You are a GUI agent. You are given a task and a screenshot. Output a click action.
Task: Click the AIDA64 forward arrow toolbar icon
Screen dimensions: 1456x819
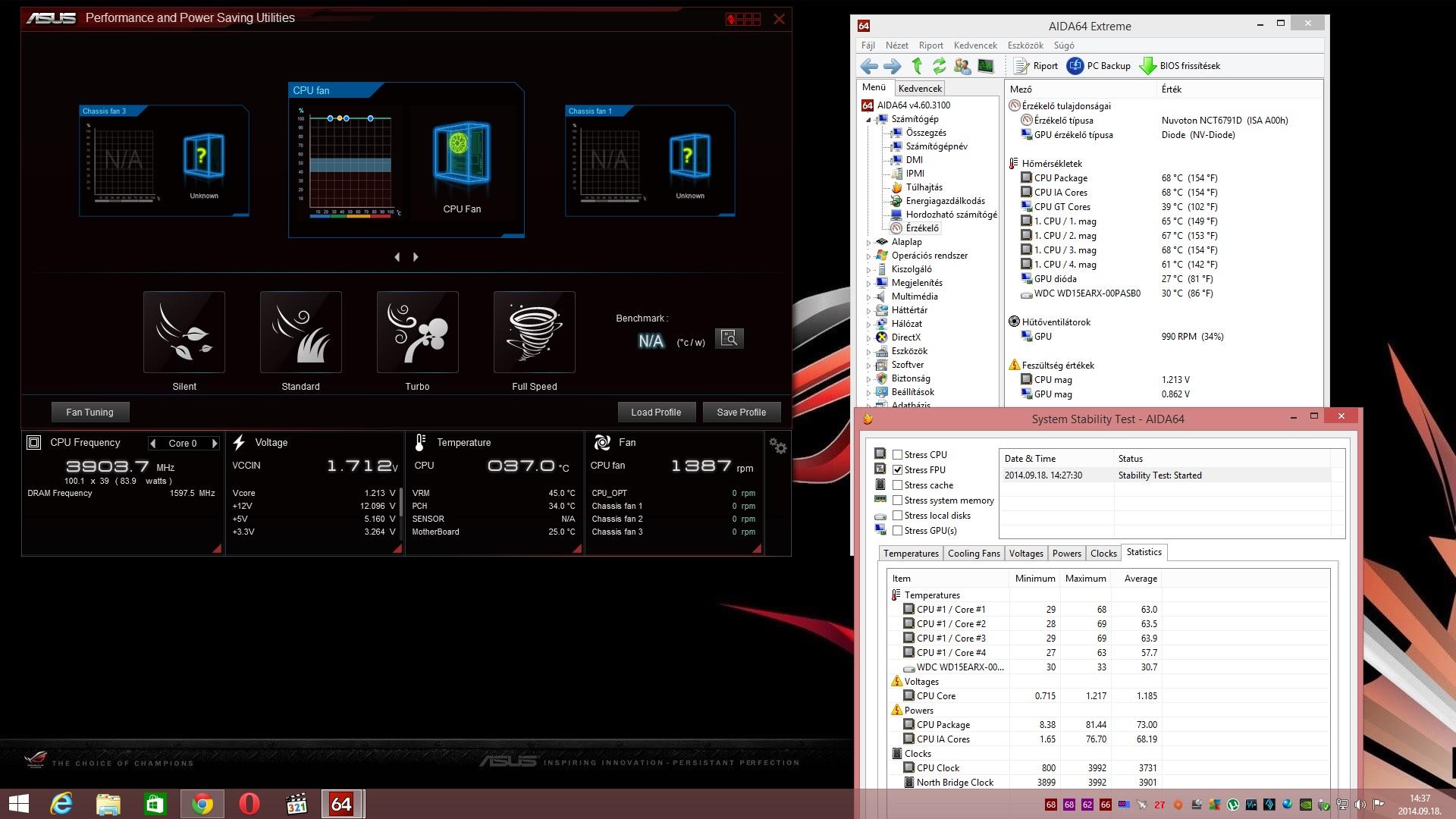(x=893, y=66)
